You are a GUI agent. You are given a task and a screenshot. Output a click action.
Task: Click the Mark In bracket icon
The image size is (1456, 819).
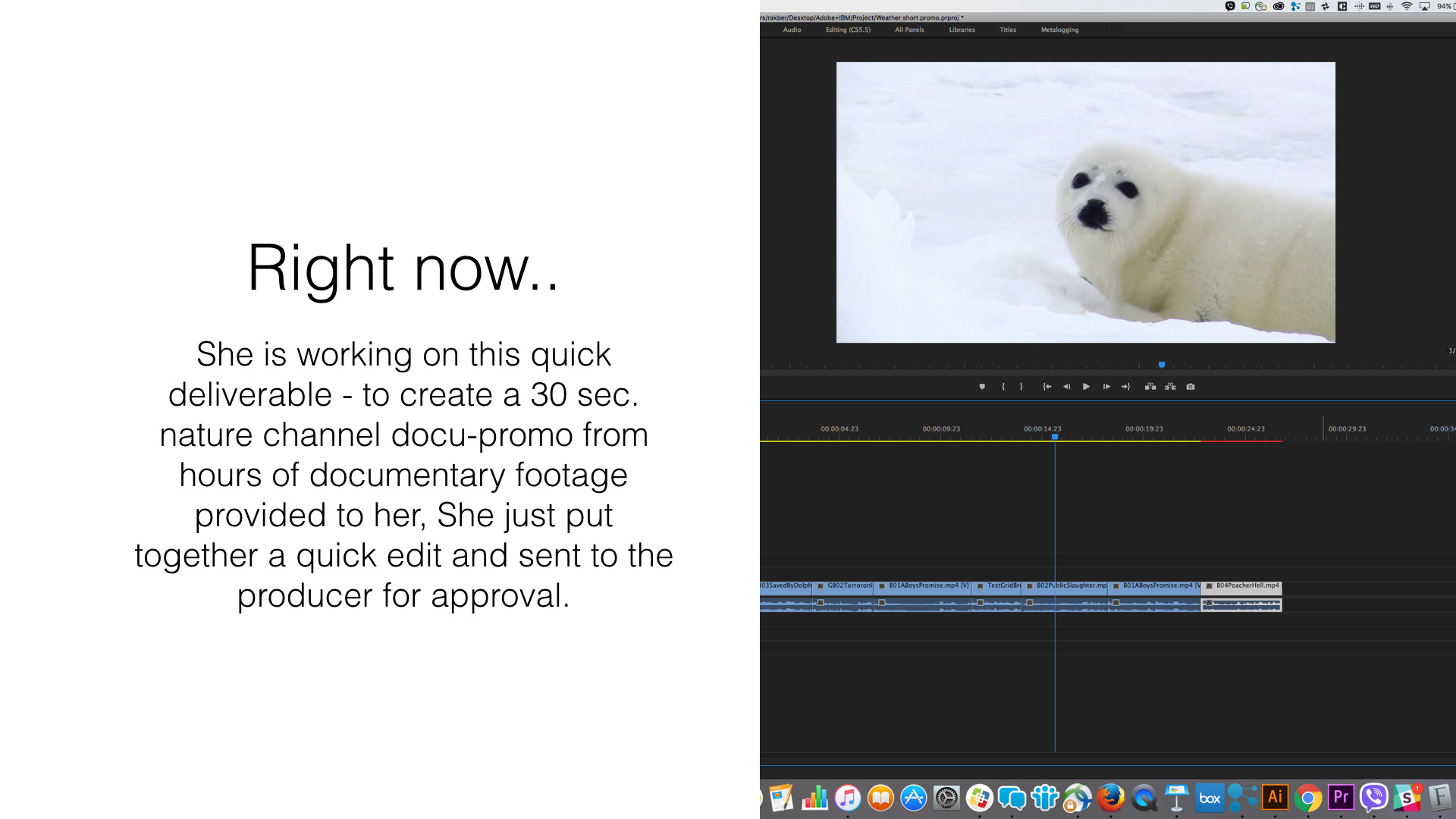tap(1003, 387)
